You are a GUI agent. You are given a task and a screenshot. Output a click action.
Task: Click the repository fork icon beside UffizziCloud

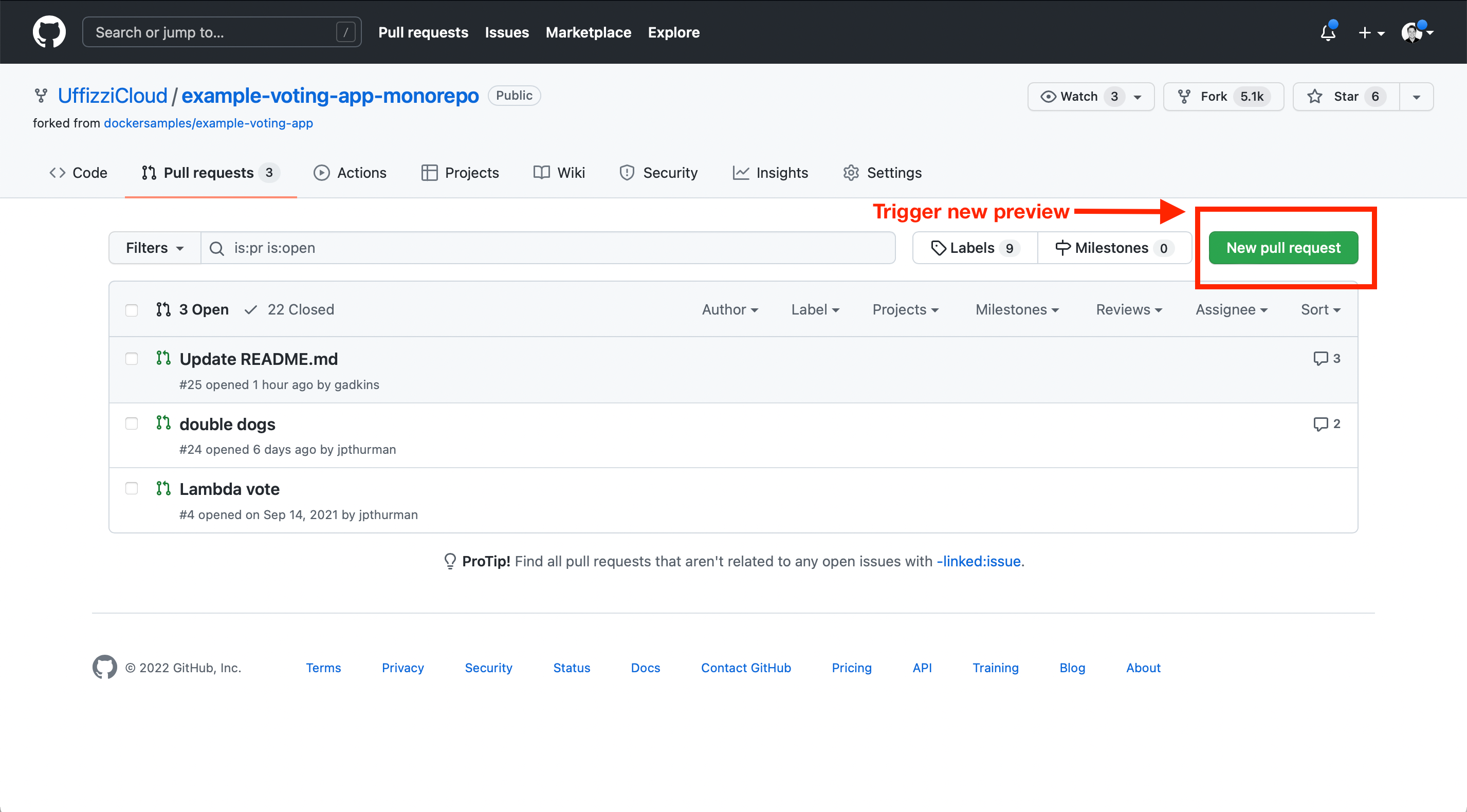pos(41,96)
